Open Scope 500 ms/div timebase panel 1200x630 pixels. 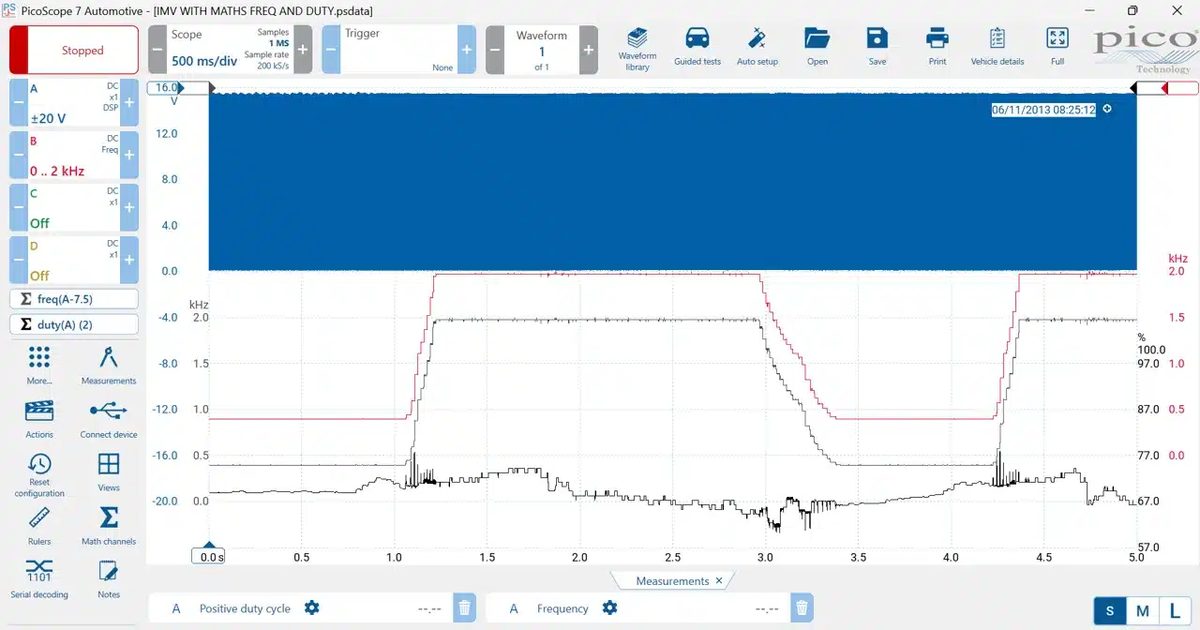pyautogui.click(x=230, y=50)
